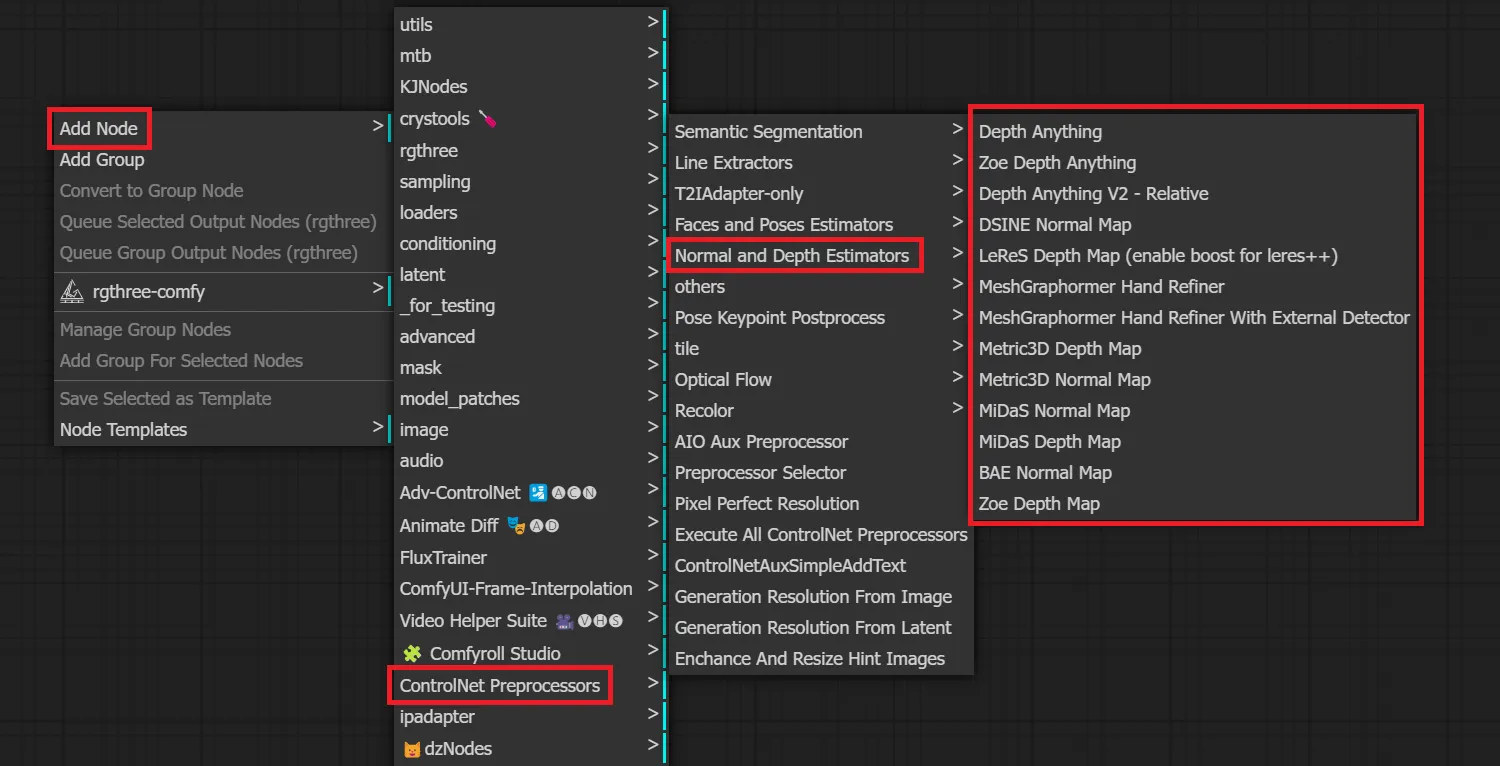The width and height of the screenshot is (1500, 766).
Task: Click the crystools screwdriver icon
Action: (x=487, y=119)
